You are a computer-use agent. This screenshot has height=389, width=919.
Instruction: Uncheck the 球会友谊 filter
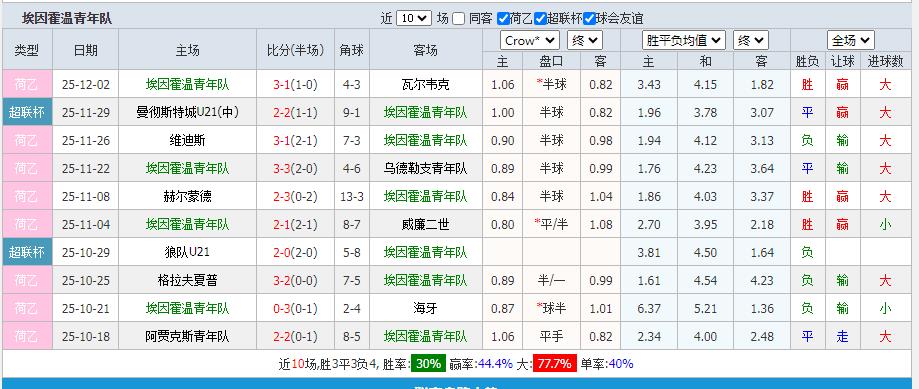(x=590, y=18)
